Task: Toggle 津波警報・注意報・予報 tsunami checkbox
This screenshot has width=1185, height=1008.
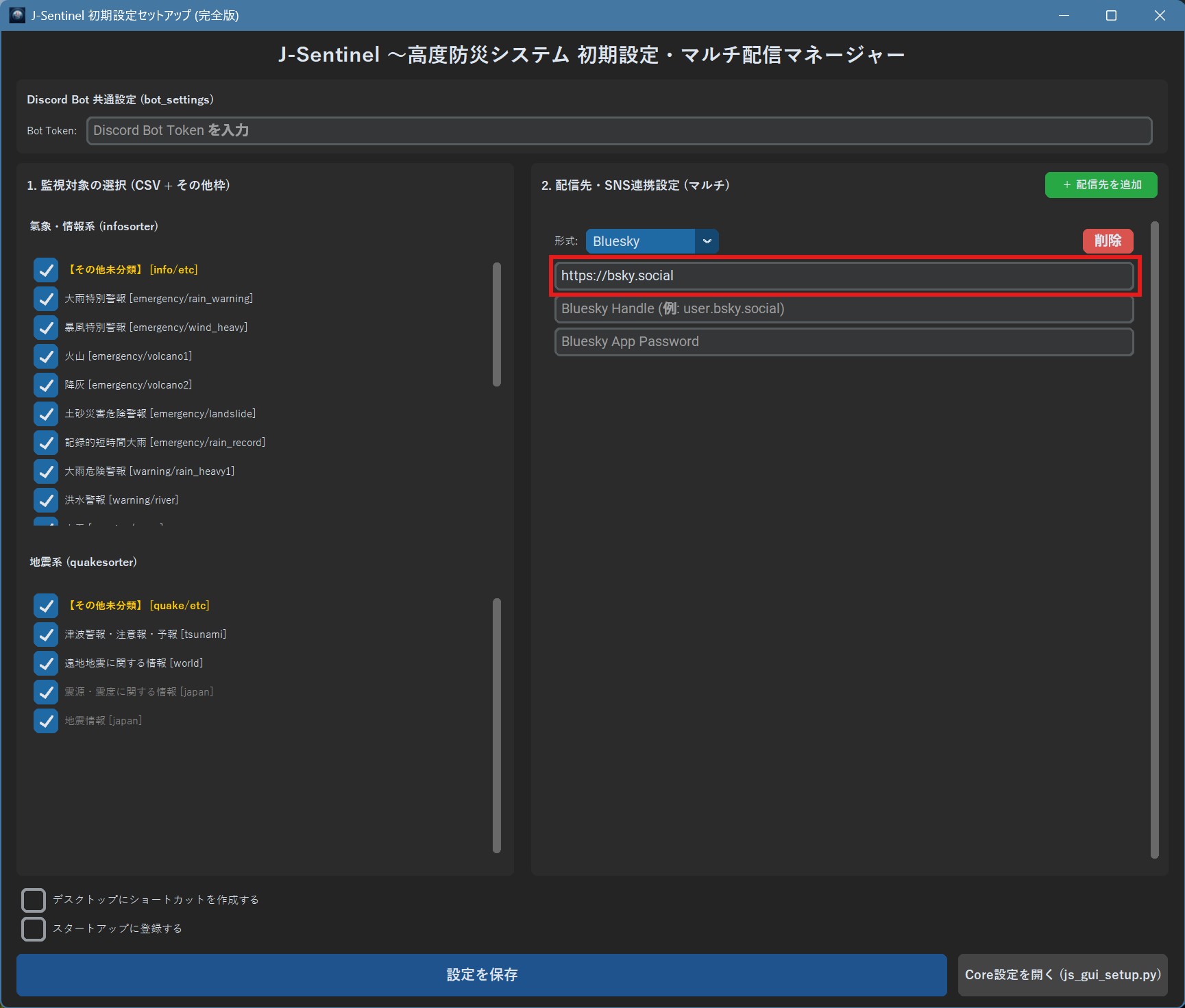Action: click(x=46, y=635)
